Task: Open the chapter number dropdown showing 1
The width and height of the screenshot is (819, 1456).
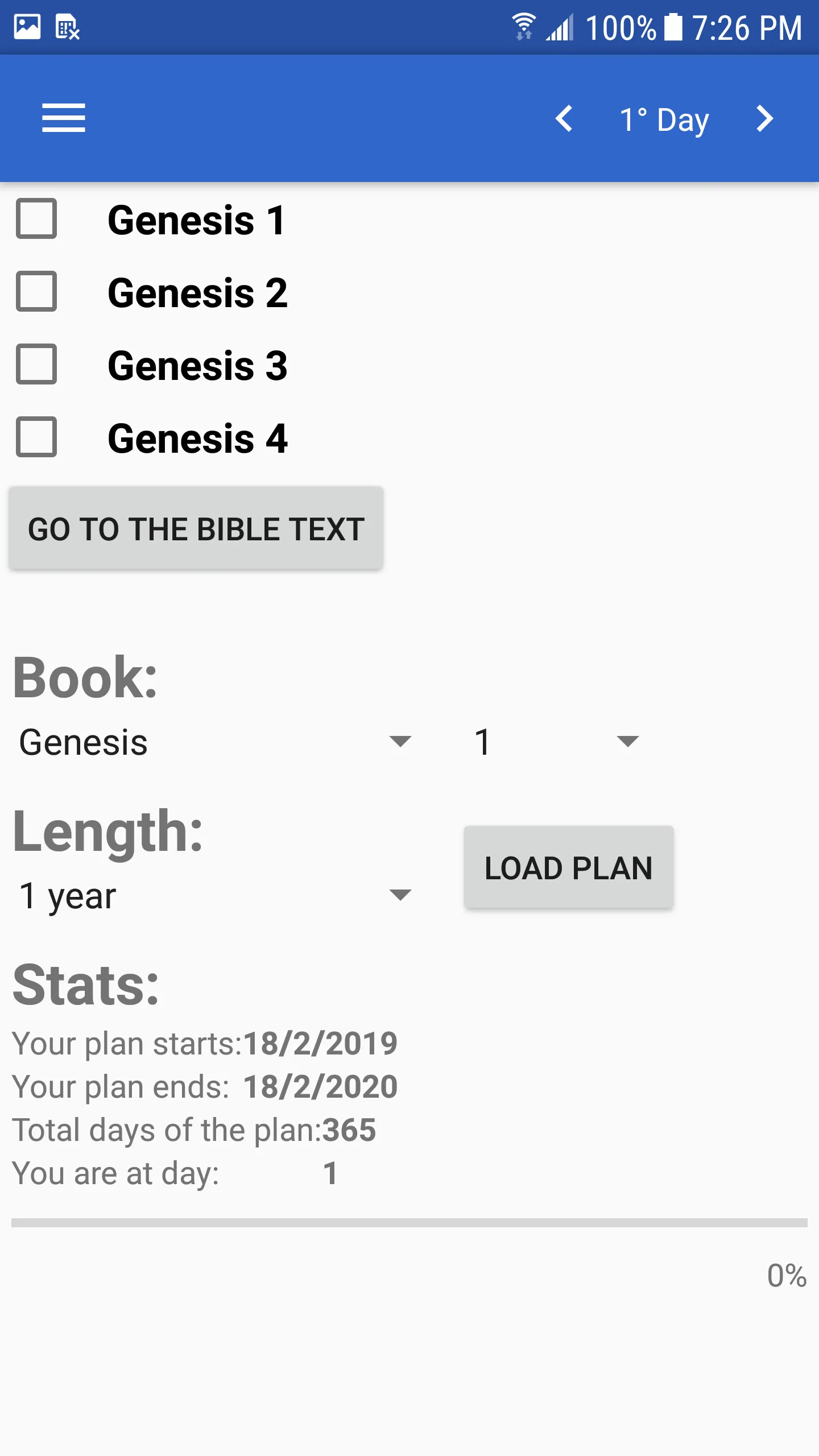Action: 556,742
